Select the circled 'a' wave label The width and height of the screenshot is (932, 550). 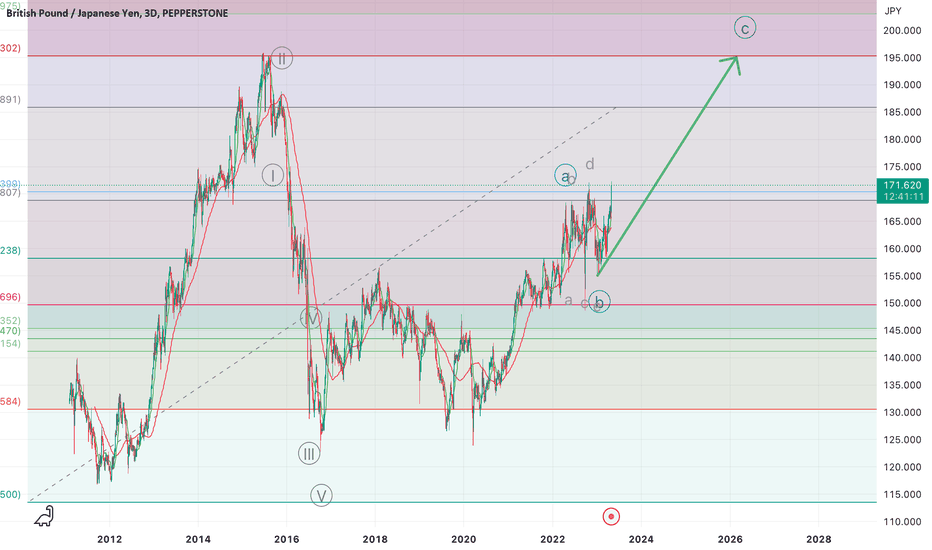point(565,175)
